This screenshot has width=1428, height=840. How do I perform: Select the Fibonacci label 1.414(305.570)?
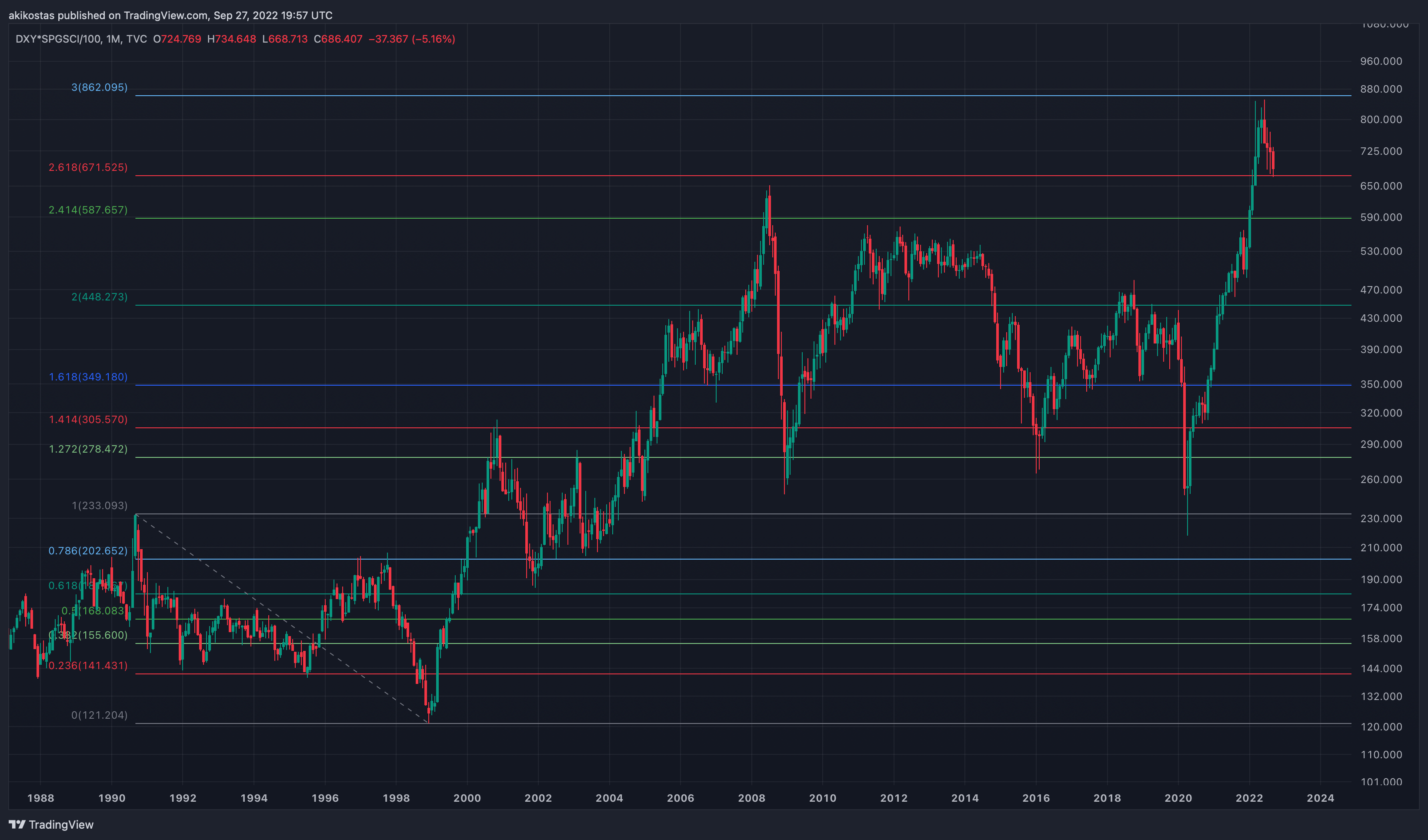pos(88,419)
